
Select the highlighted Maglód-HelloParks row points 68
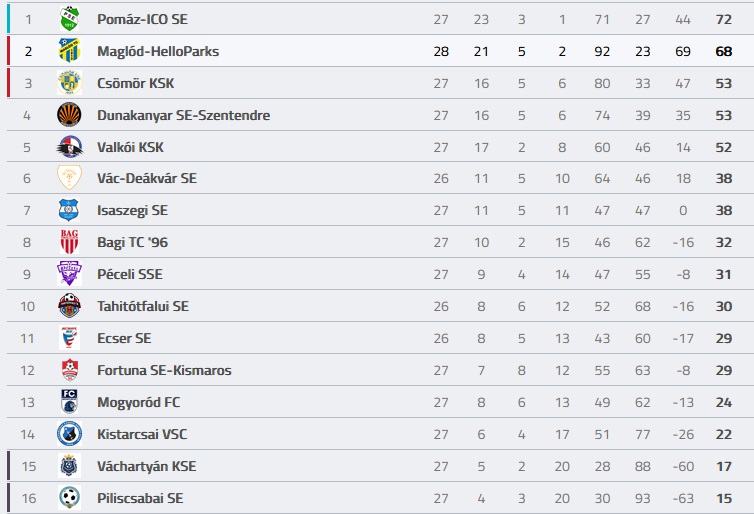(x=724, y=51)
